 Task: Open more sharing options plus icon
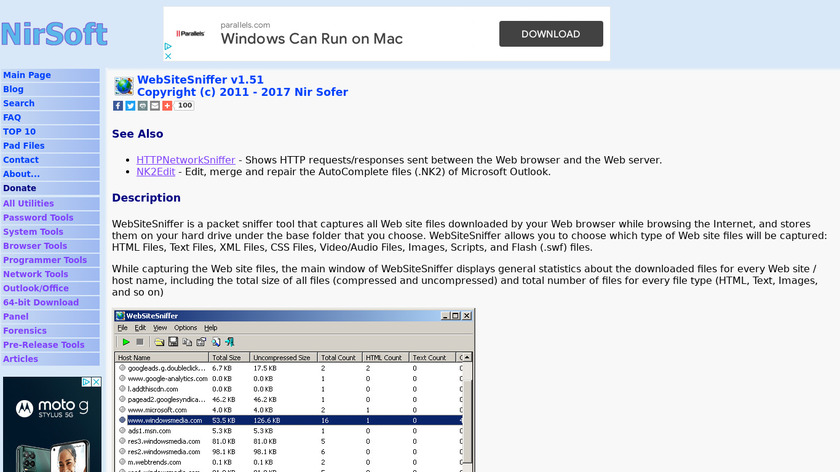pyautogui.click(x=167, y=106)
